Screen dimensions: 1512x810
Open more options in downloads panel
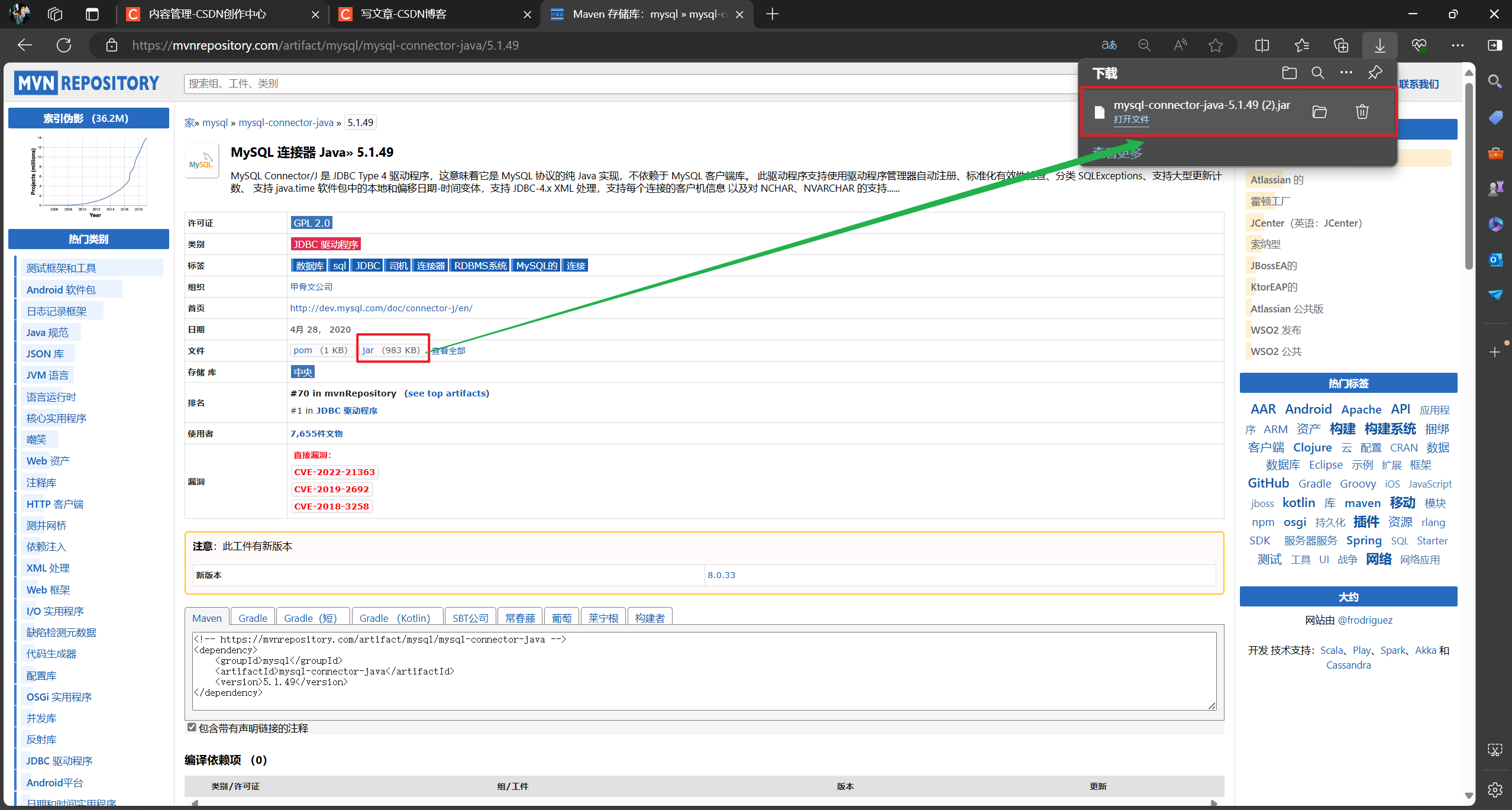(x=1346, y=73)
